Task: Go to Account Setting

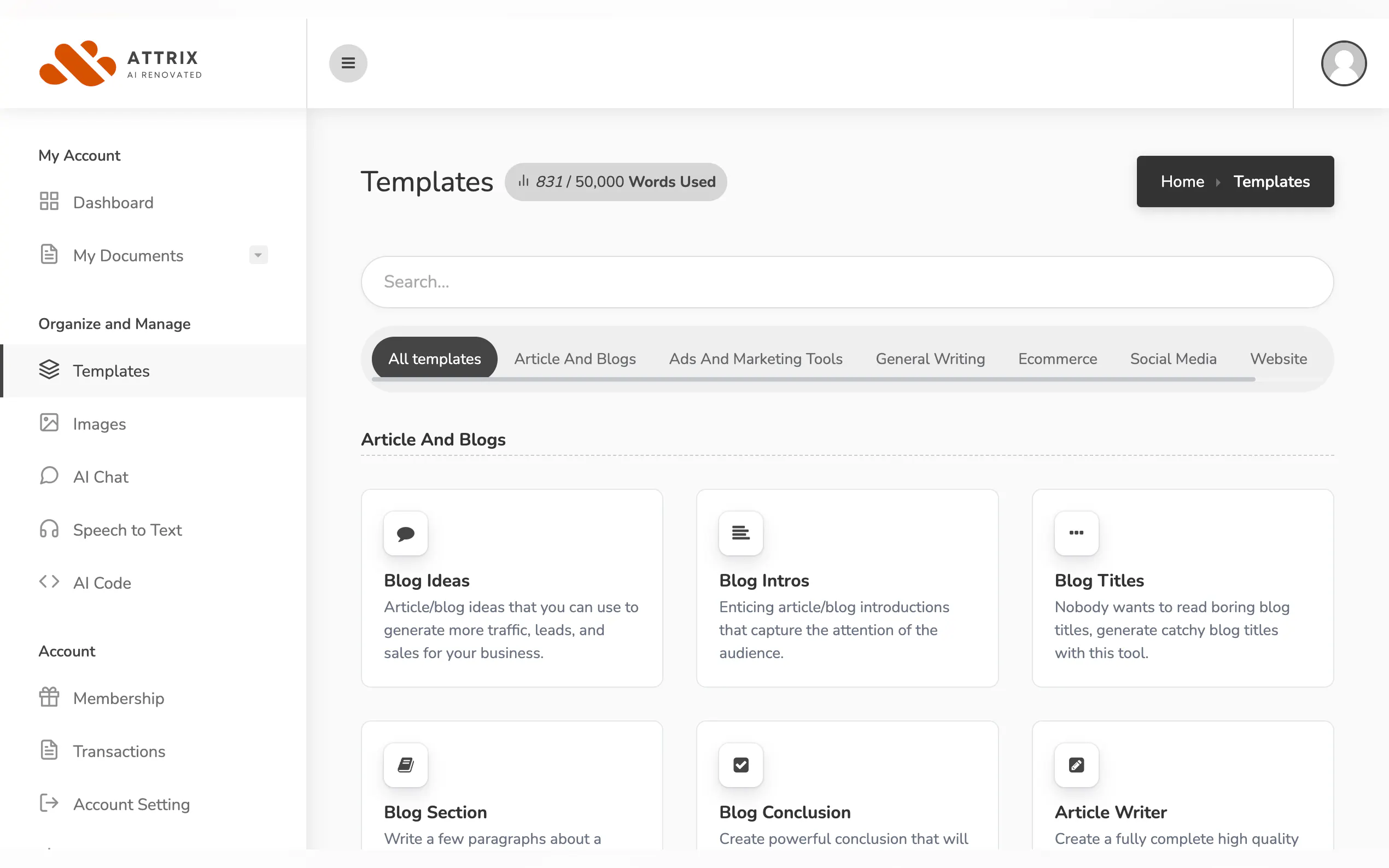Action: click(x=131, y=804)
